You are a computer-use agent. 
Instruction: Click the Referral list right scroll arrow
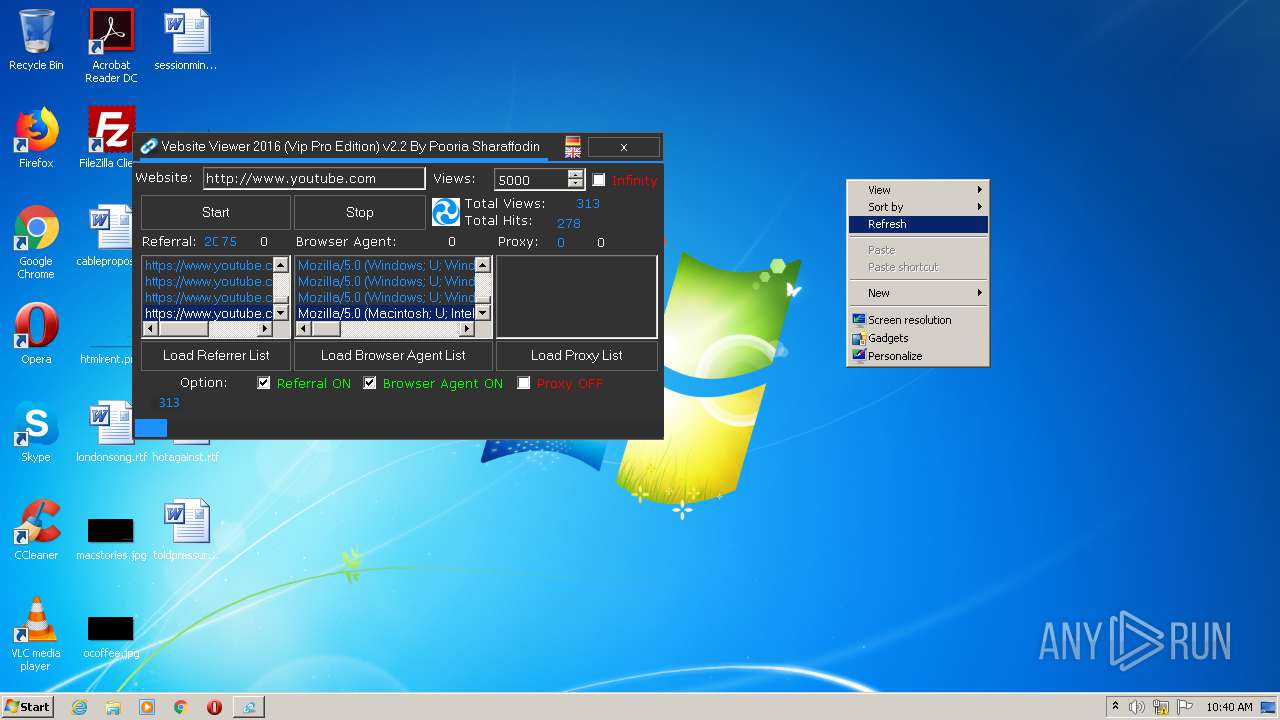pos(265,329)
